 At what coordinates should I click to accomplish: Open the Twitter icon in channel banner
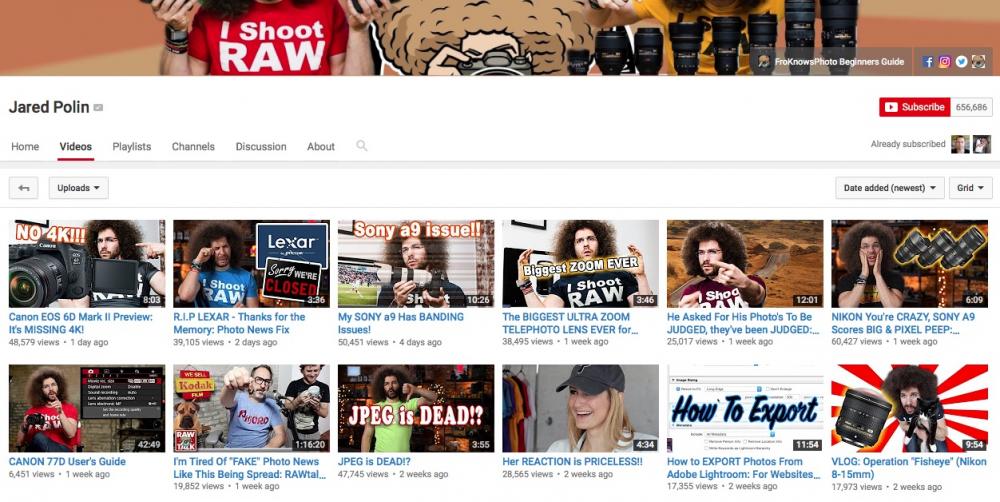(961, 62)
